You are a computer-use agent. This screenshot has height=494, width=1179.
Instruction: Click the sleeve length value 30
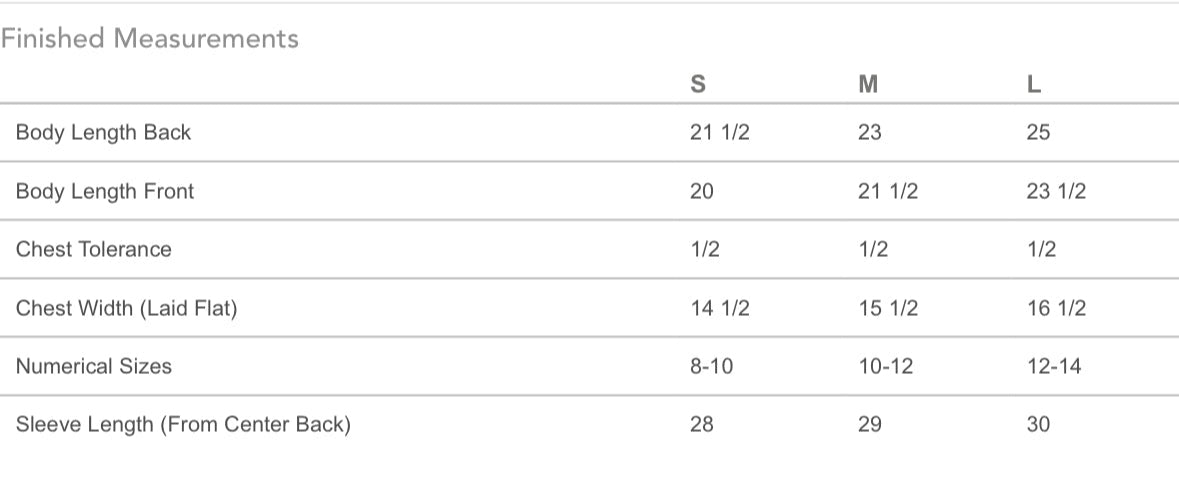[x=1038, y=425]
